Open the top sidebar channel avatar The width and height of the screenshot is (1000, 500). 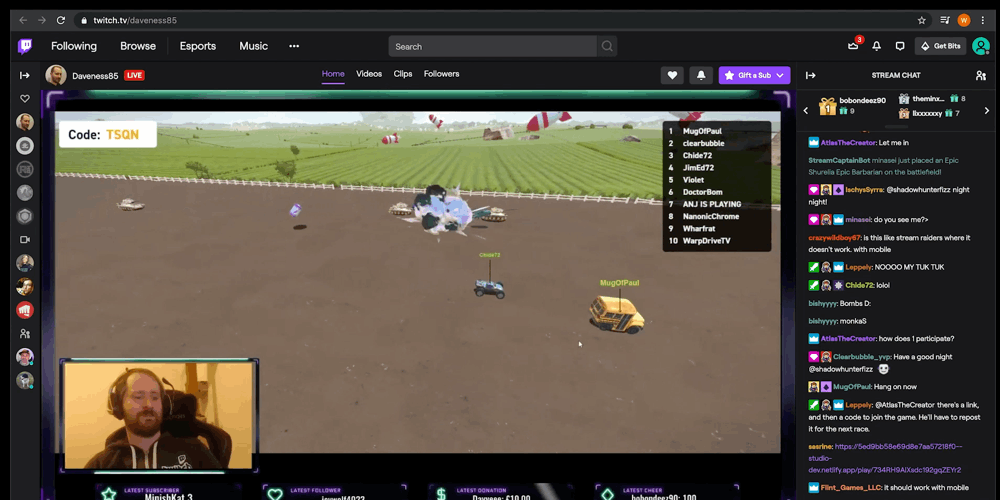point(25,122)
